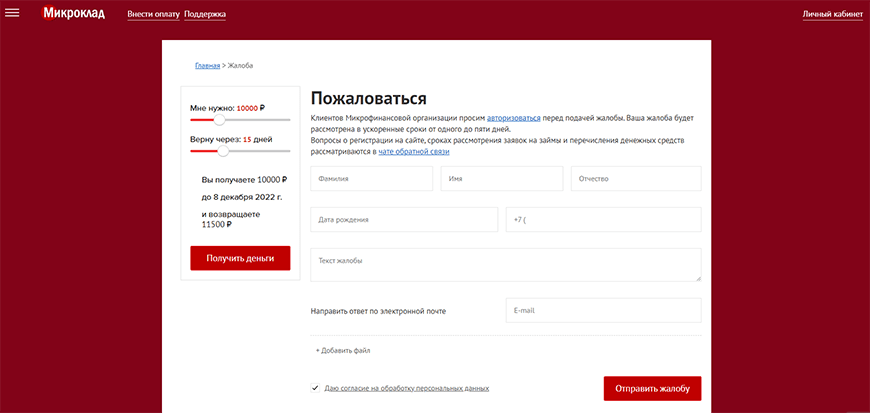Click the авторизоваться link
This screenshot has width=870, height=413.
pos(513,118)
